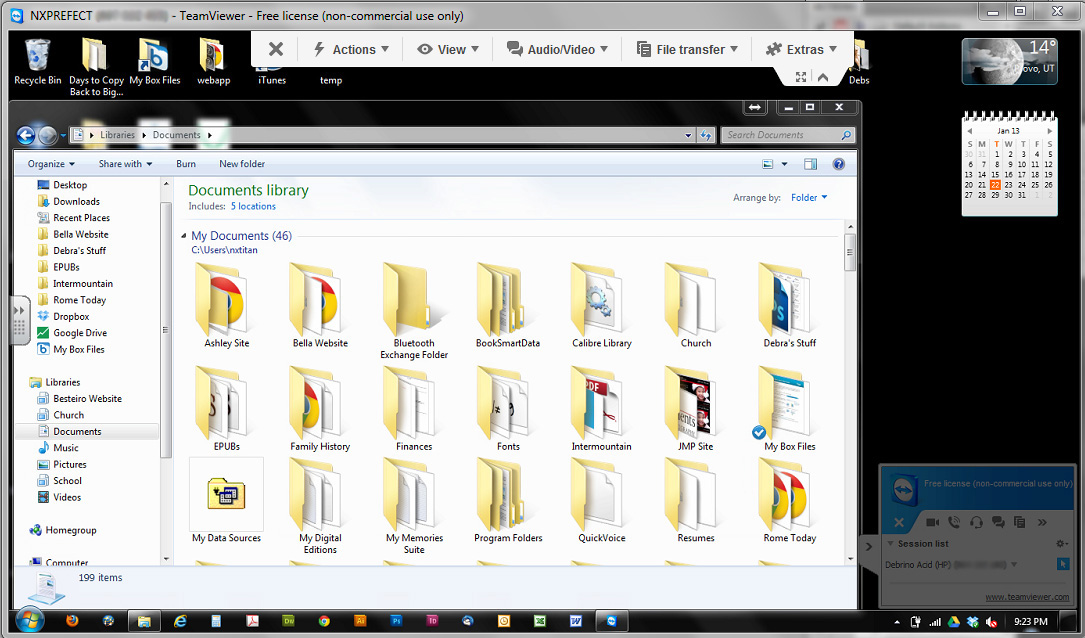
Task: Change view using the view icon button
Action: pos(767,164)
